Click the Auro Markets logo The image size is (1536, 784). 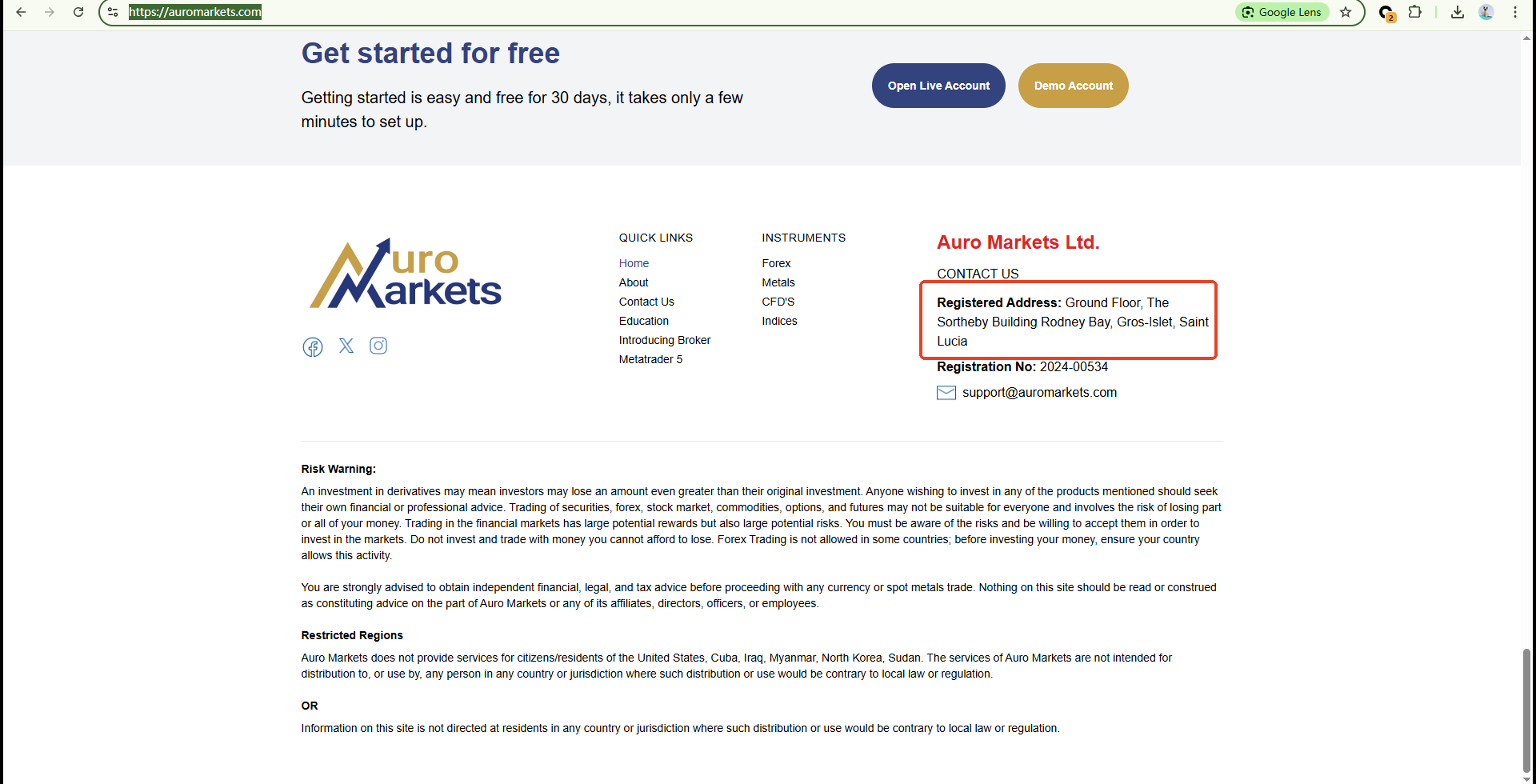pos(406,274)
